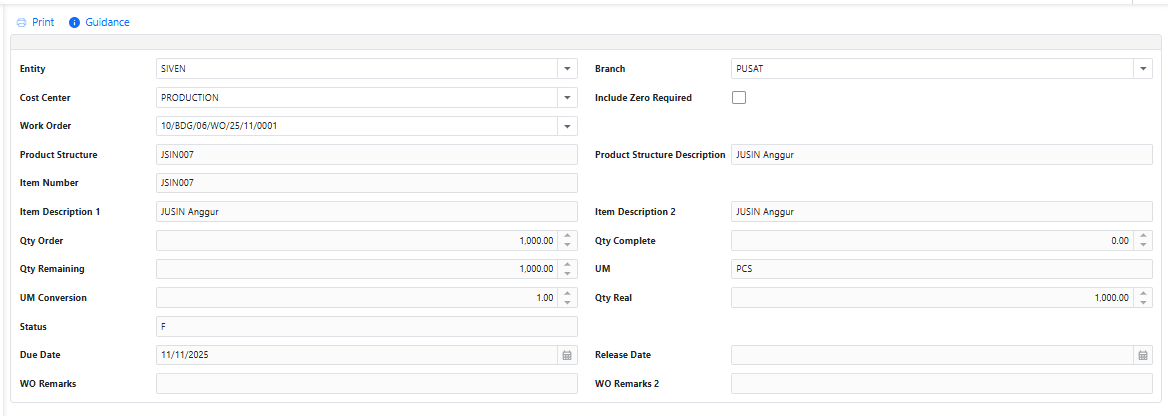Click the Qty Complete value 0.00
Image resolution: width=1168 pixels, height=416 pixels.
pos(1120,241)
